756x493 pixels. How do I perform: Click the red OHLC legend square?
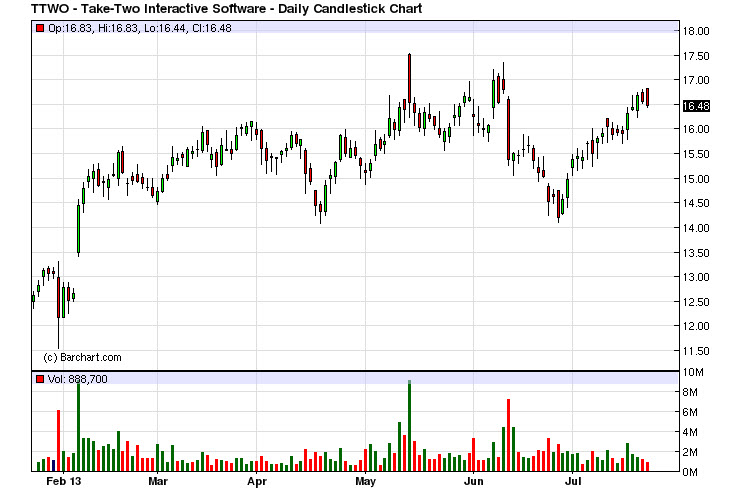[40, 28]
